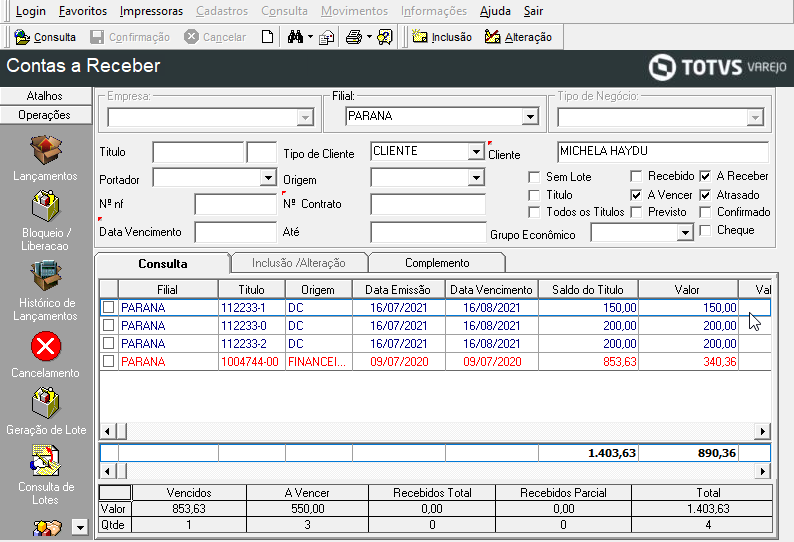
Task: Click the blank new document icon
Action: click(267, 37)
